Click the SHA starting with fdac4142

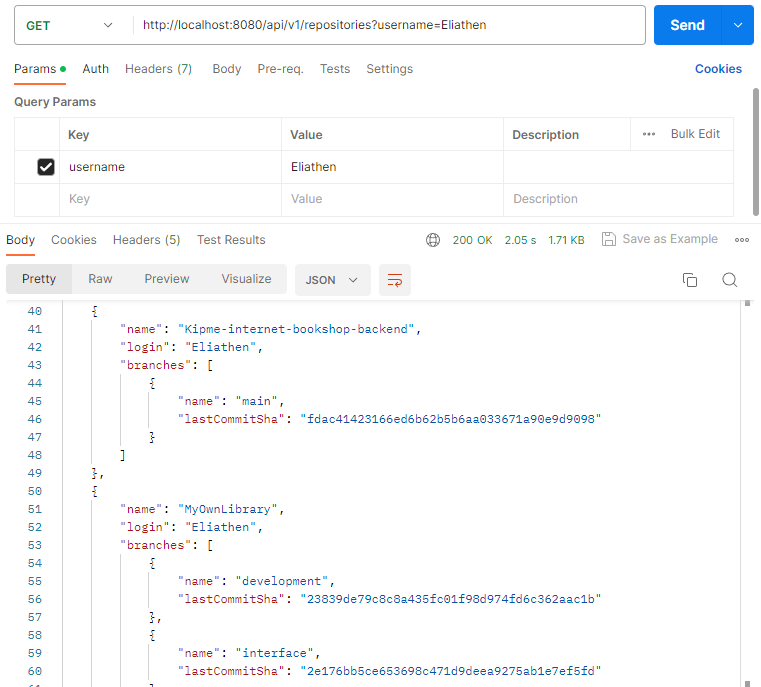pyautogui.click(x=451, y=419)
